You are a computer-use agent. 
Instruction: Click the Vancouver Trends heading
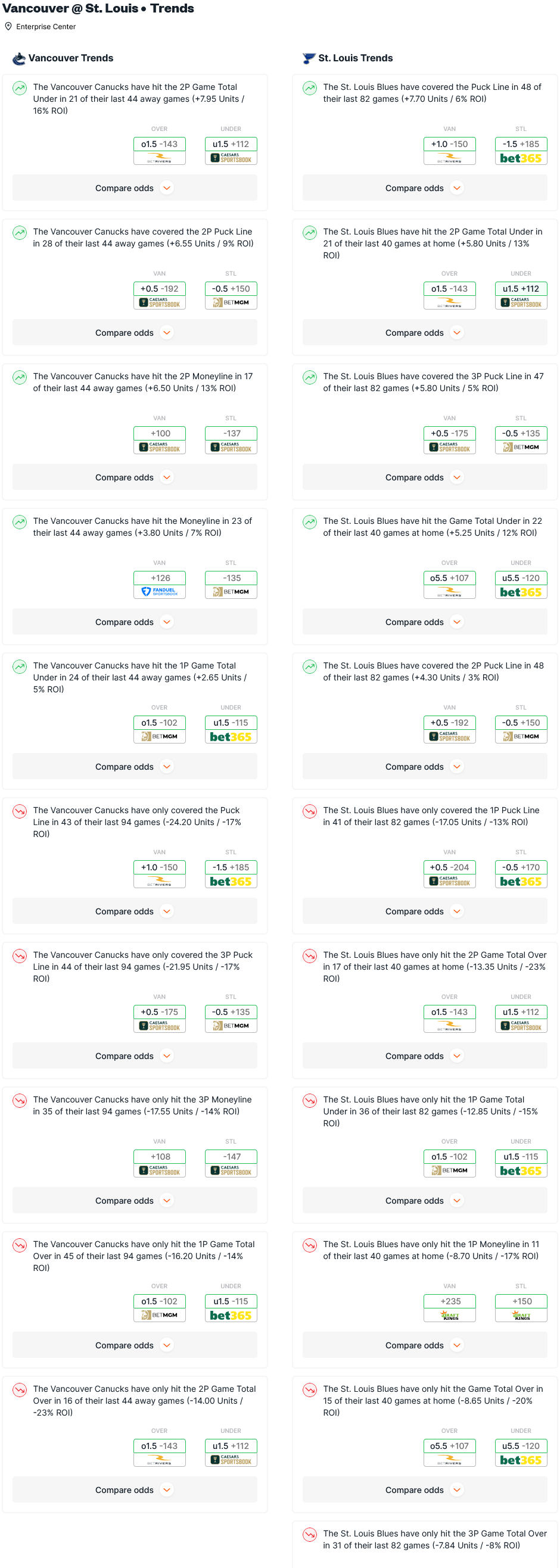71,58
